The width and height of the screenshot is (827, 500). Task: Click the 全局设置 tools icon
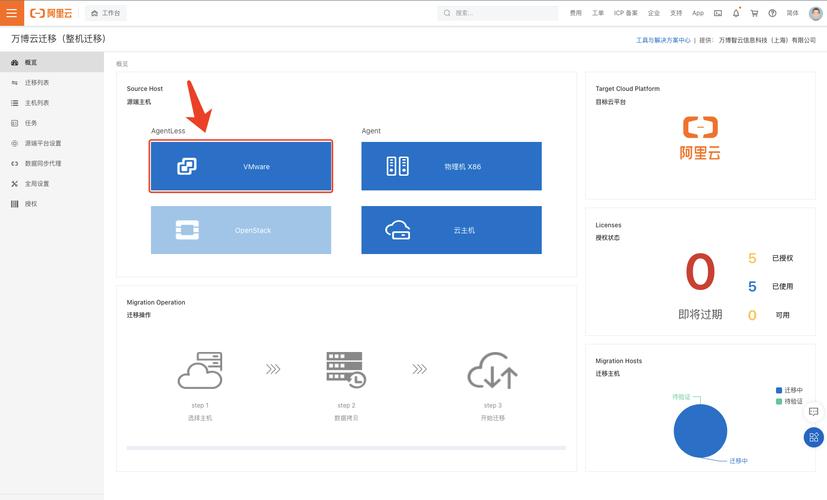pyautogui.click(x=15, y=184)
